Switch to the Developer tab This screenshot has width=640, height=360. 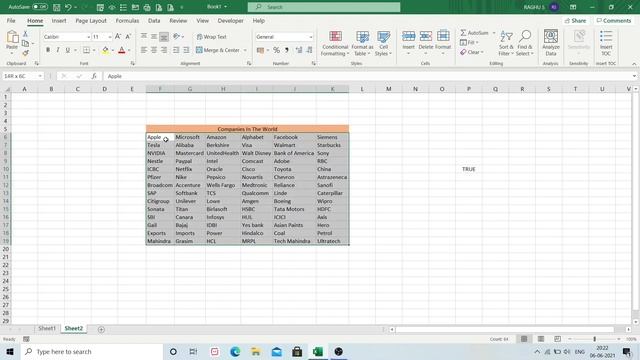point(230,20)
